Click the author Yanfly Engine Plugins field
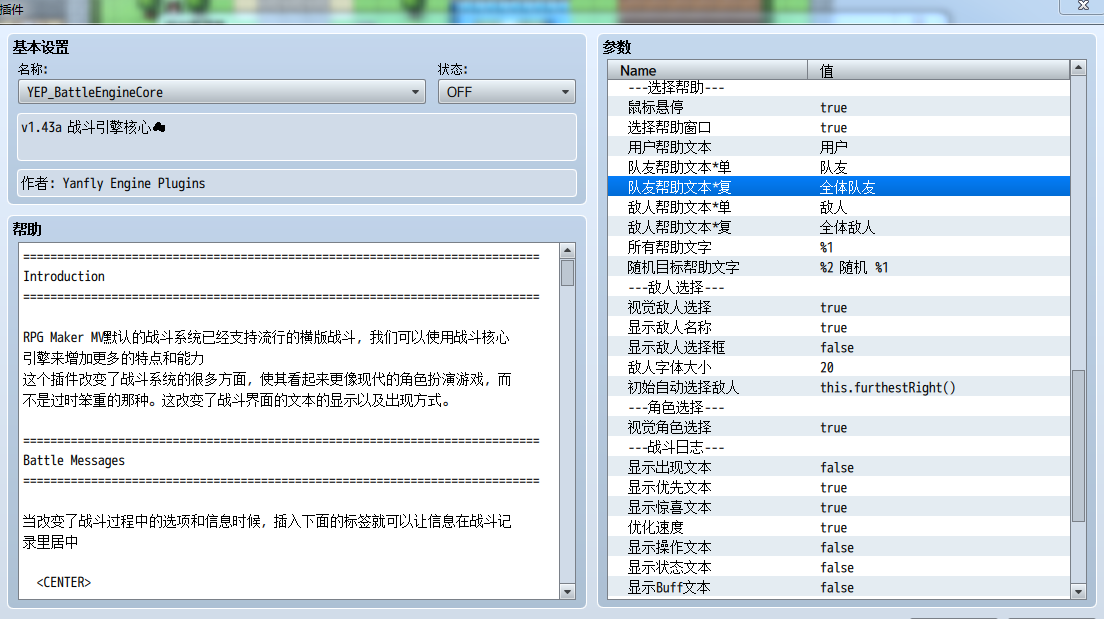This screenshot has height=619, width=1104. (x=296, y=183)
